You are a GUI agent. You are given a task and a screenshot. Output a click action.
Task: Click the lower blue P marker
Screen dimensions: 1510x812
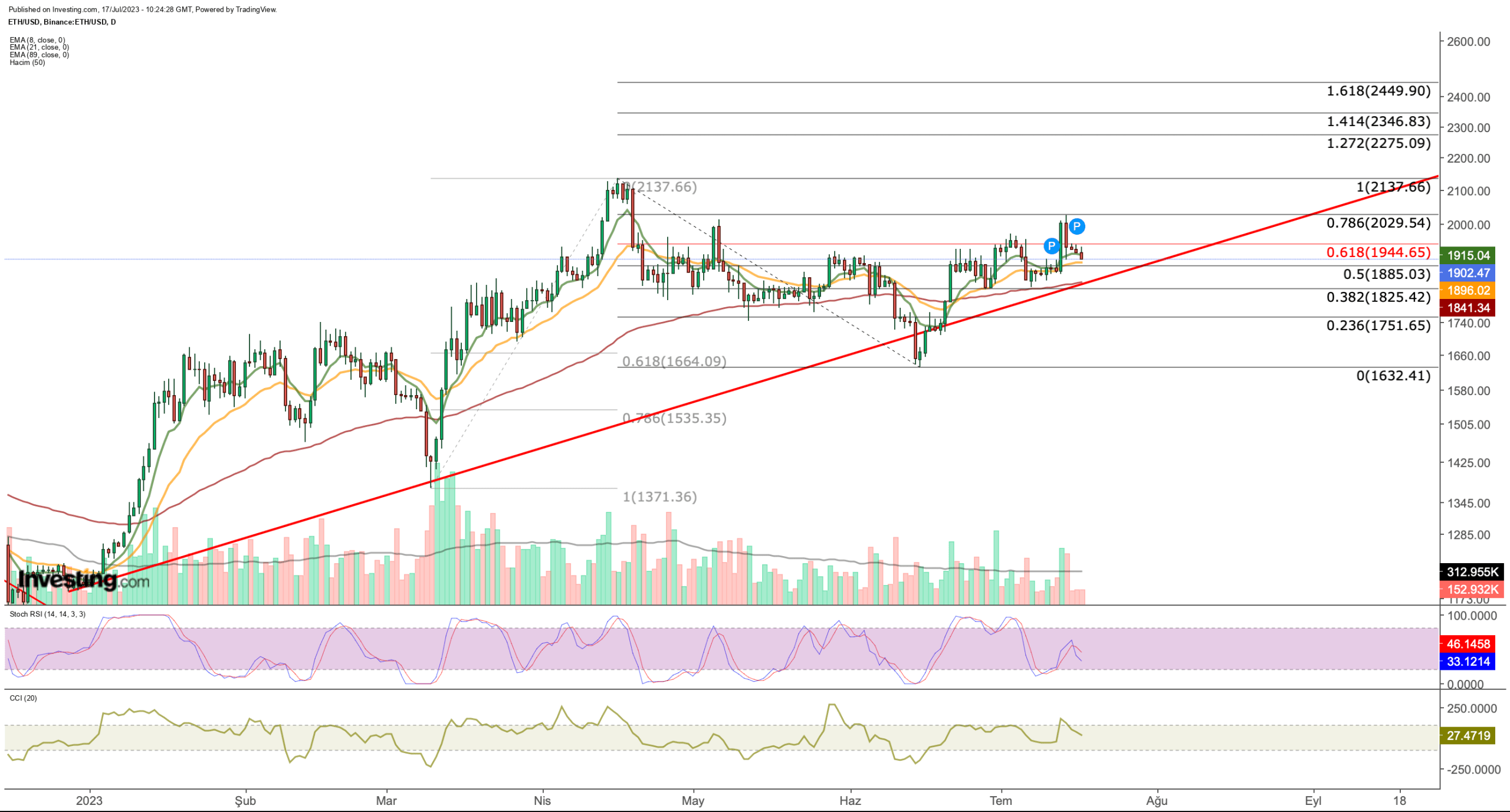click(x=1051, y=246)
